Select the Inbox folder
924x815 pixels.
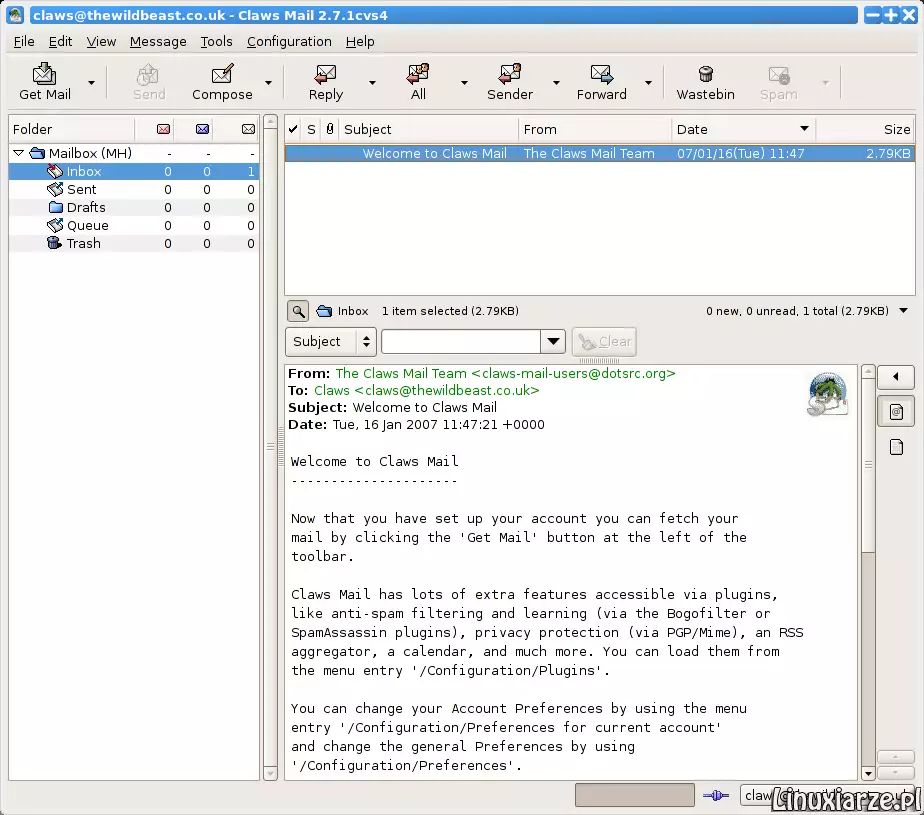(134, 171)
